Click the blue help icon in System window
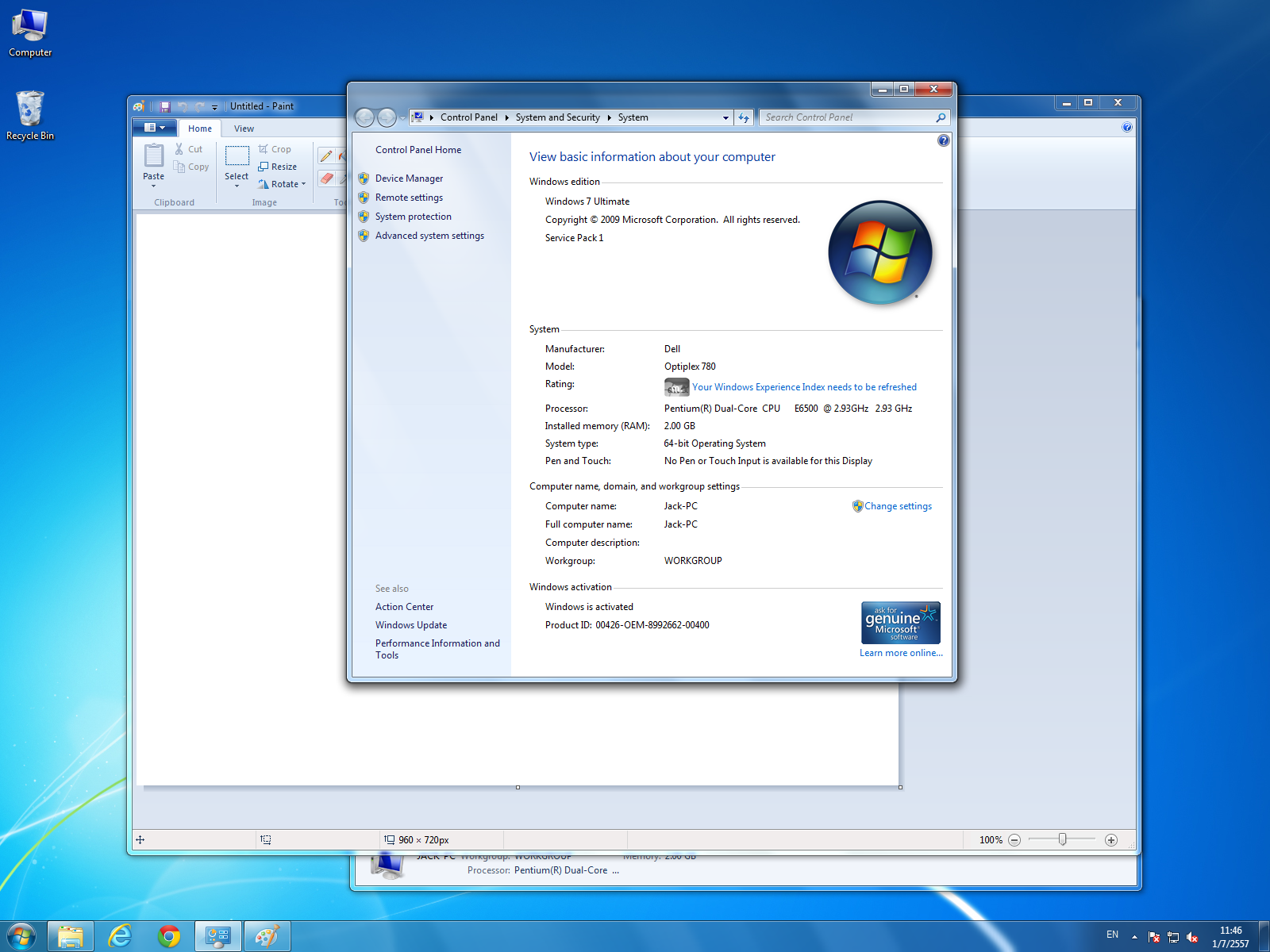1270x952 pixels. pyautogui.click(x=943, y=140)
